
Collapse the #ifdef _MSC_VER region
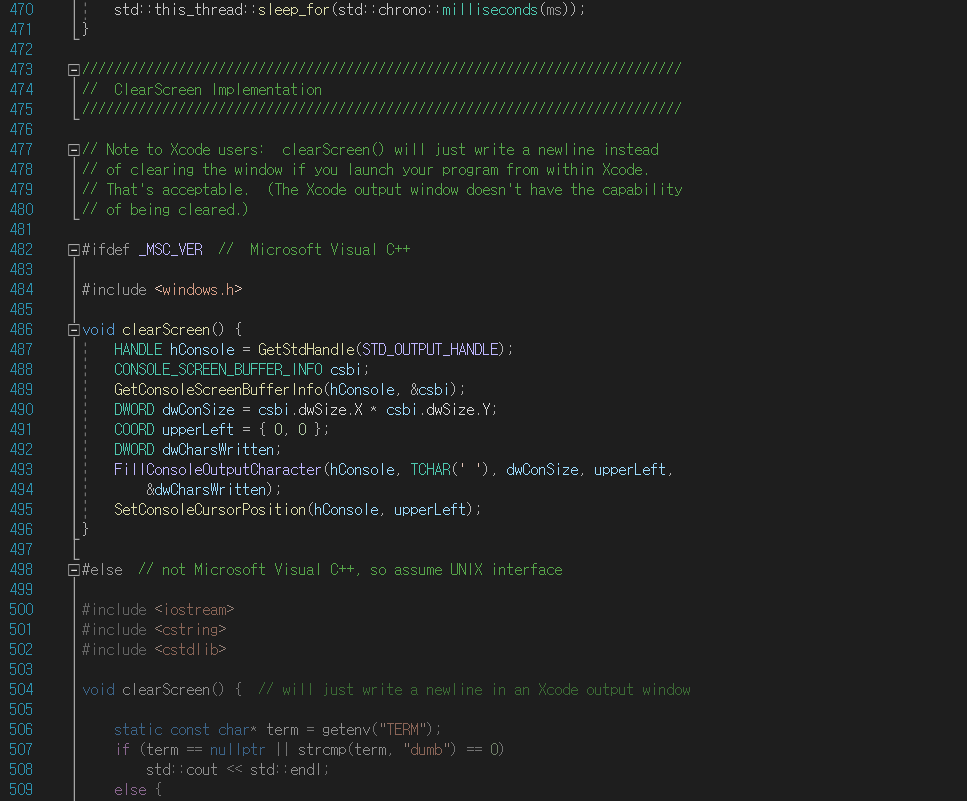pos(72,249)
